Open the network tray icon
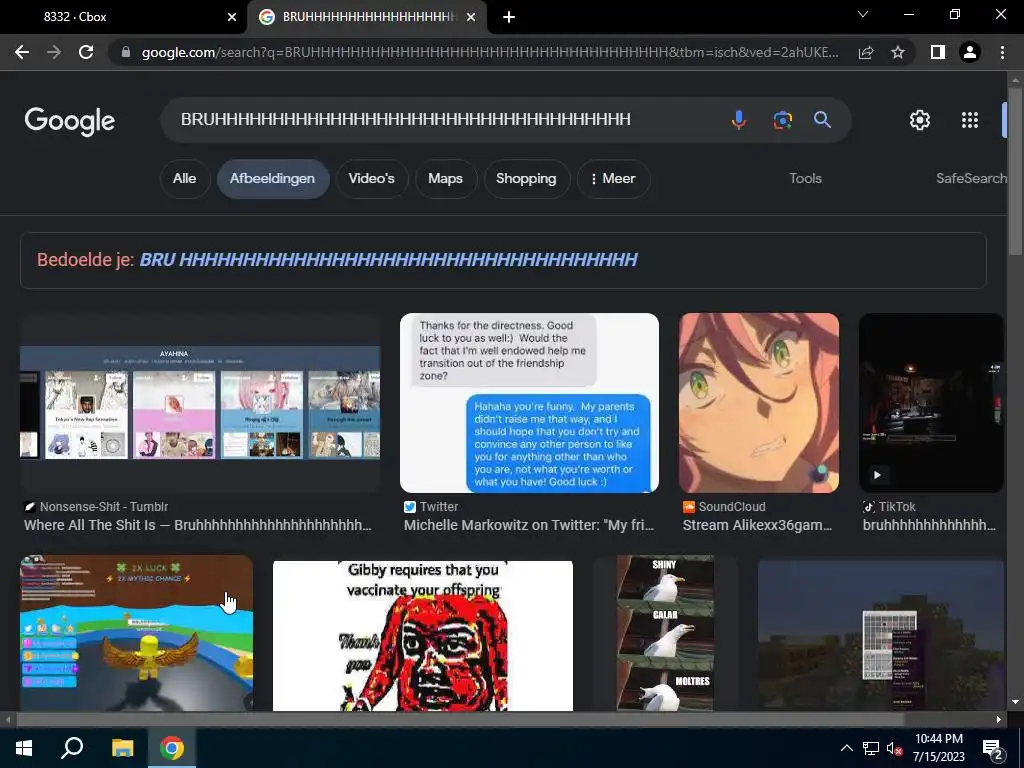The image size is (1024, 768). (871, 748)
